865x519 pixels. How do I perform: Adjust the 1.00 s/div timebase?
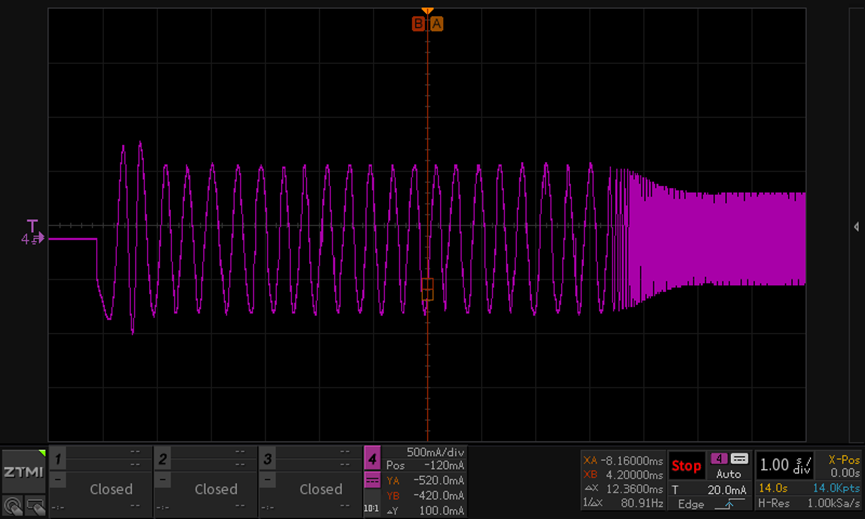[x=786, y=465]
